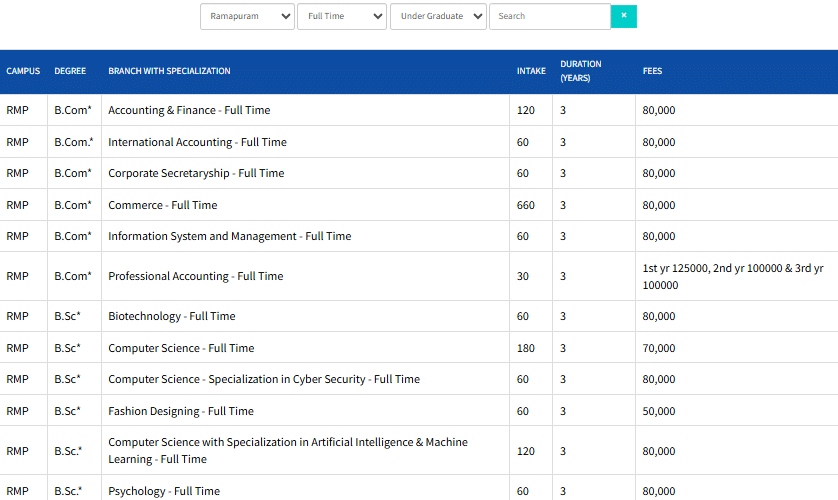Focus the Search input field
This screenshot has height=500, width=838.
pos(549,16)
